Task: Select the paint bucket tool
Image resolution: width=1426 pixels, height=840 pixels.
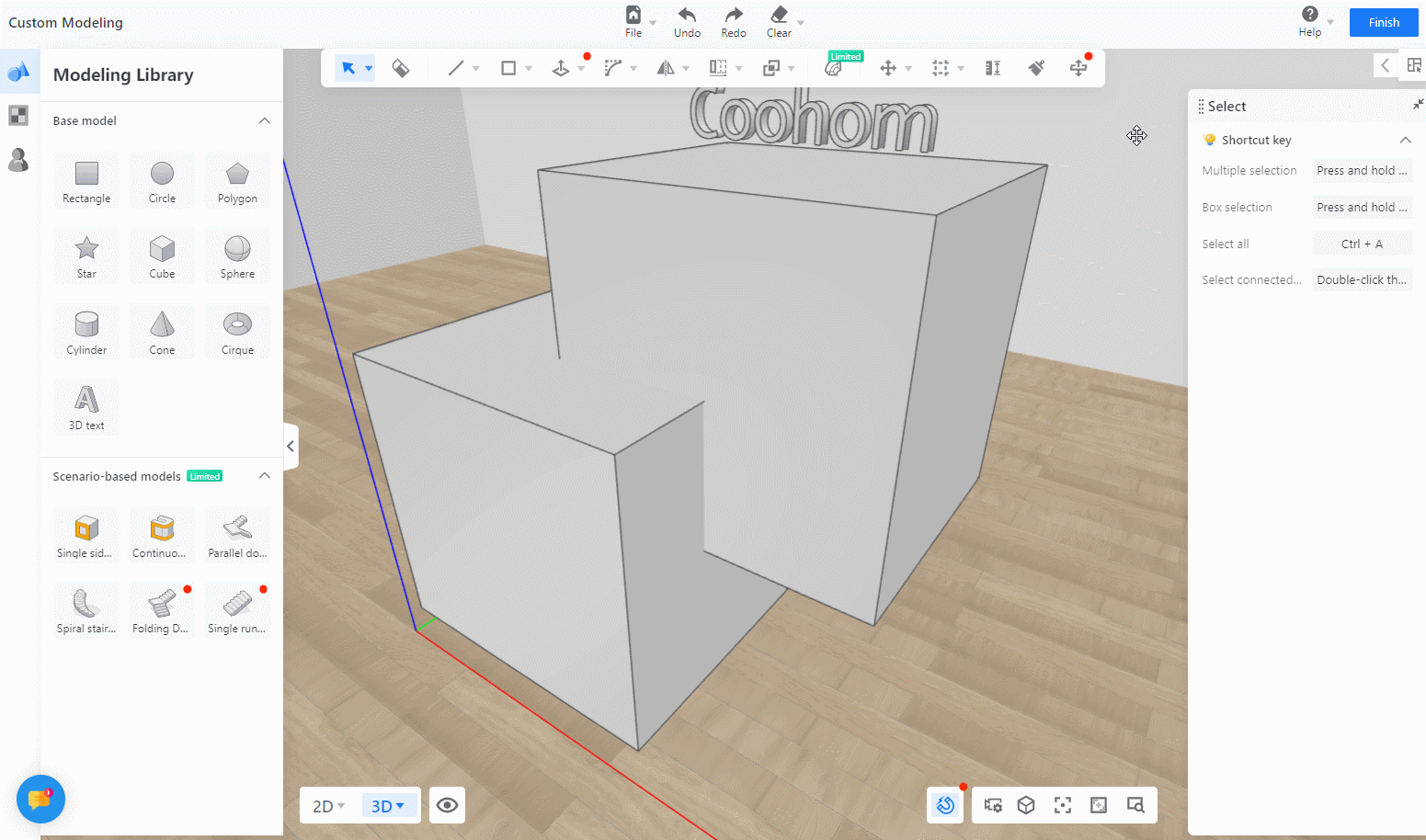Action: [401, 68]
